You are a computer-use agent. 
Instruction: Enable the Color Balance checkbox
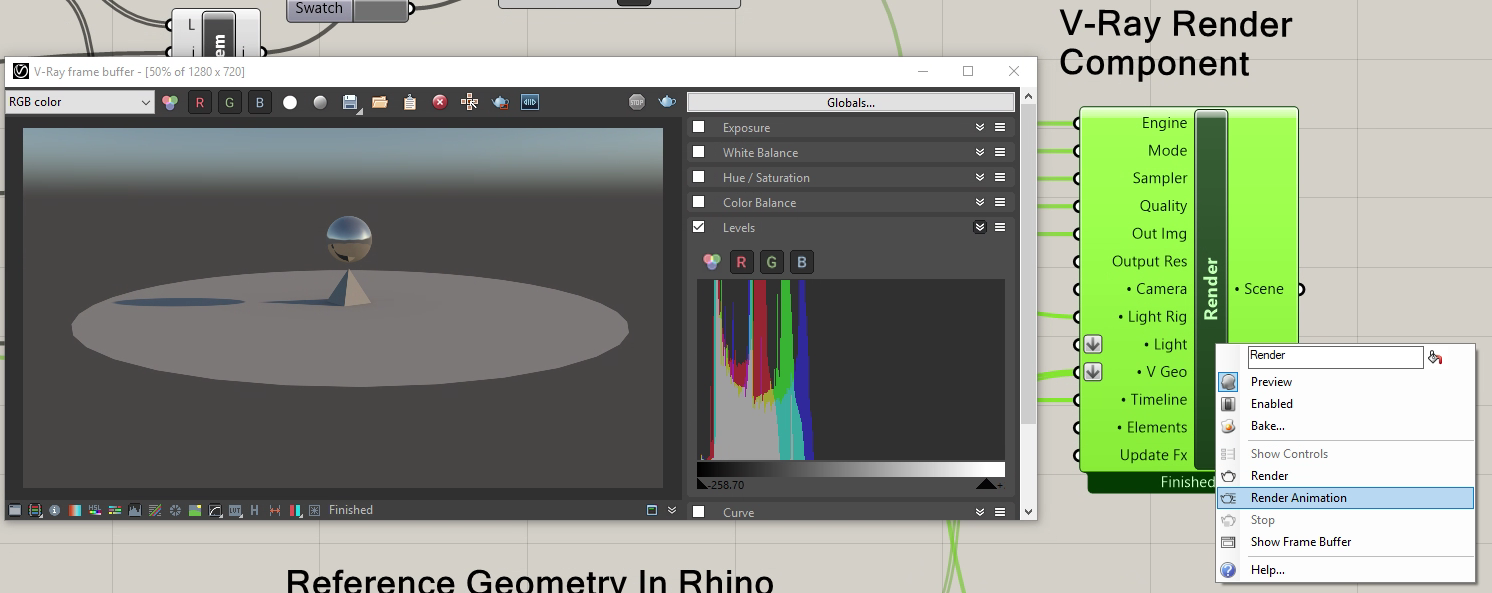pos(699,202)
